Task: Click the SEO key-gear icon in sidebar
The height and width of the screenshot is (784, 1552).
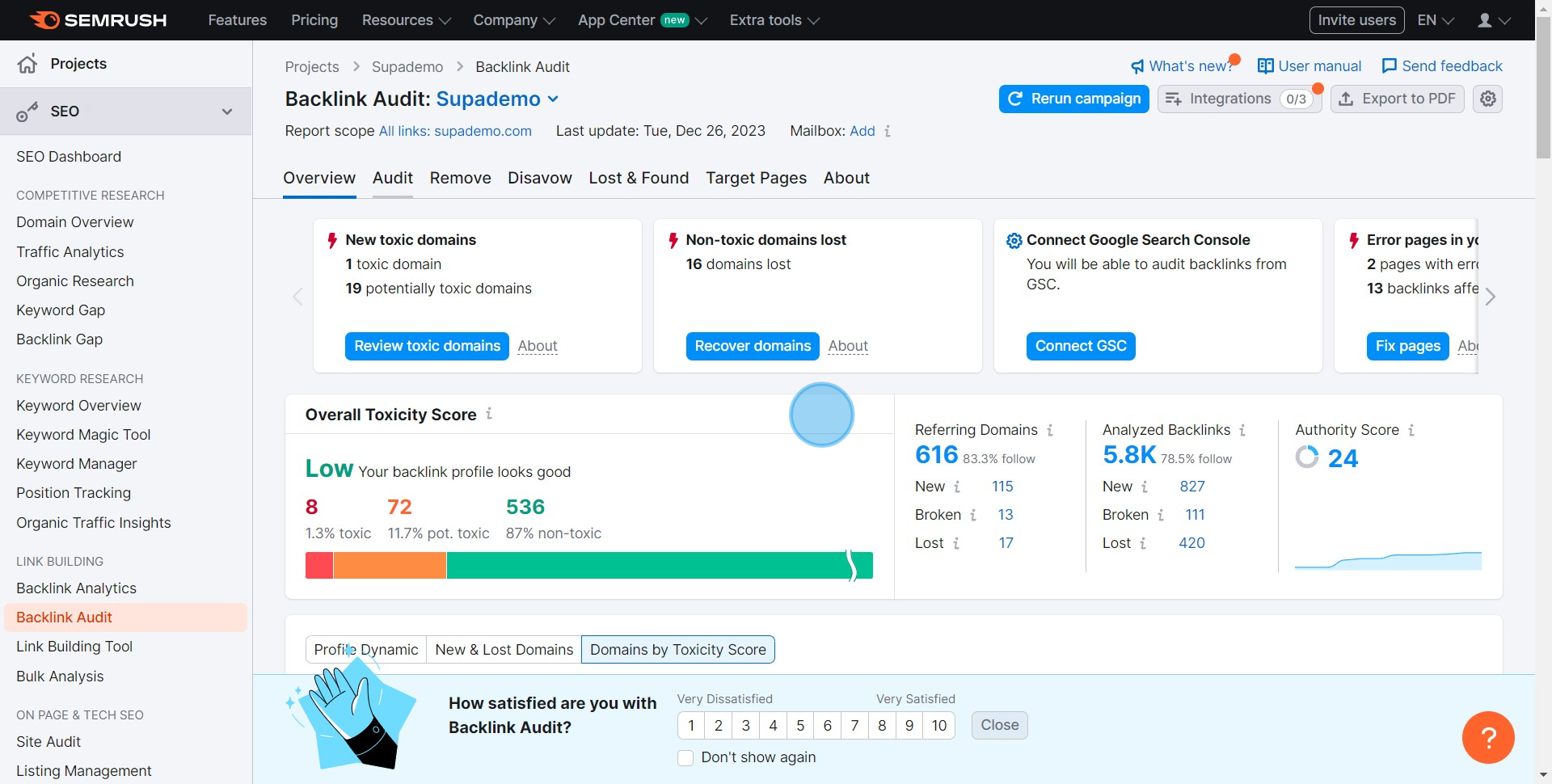Action: [x=27, y=112]
